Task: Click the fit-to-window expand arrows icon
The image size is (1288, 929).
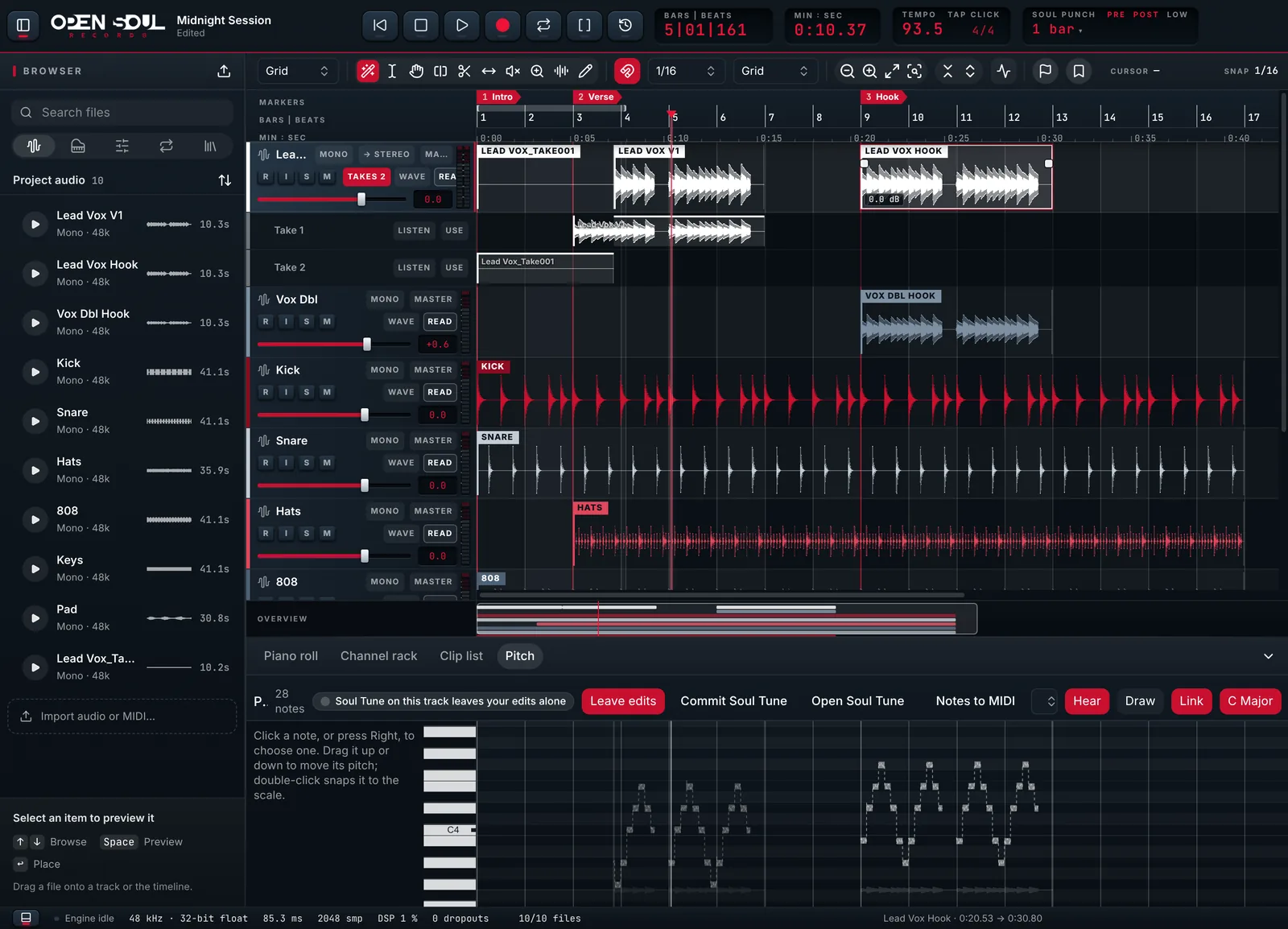Action: pos(892,71)
